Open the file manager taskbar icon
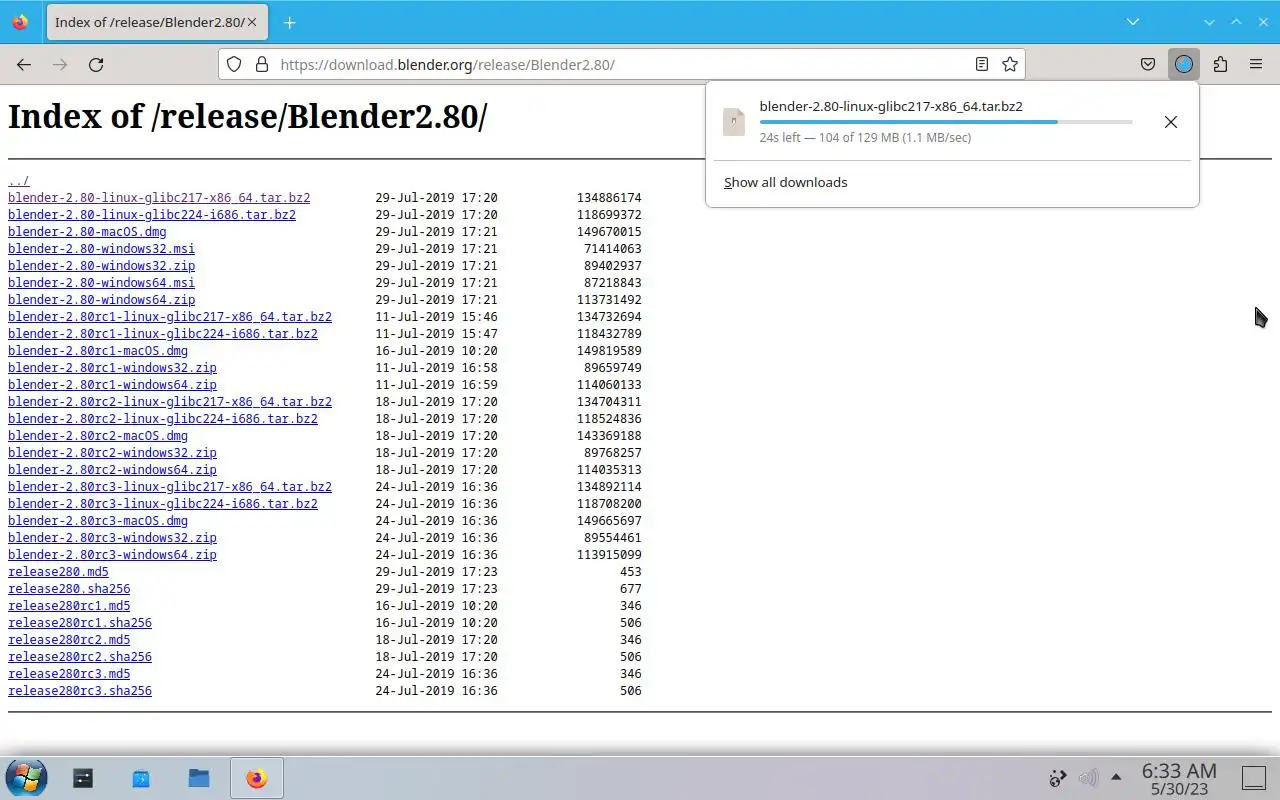 point(199,777)
